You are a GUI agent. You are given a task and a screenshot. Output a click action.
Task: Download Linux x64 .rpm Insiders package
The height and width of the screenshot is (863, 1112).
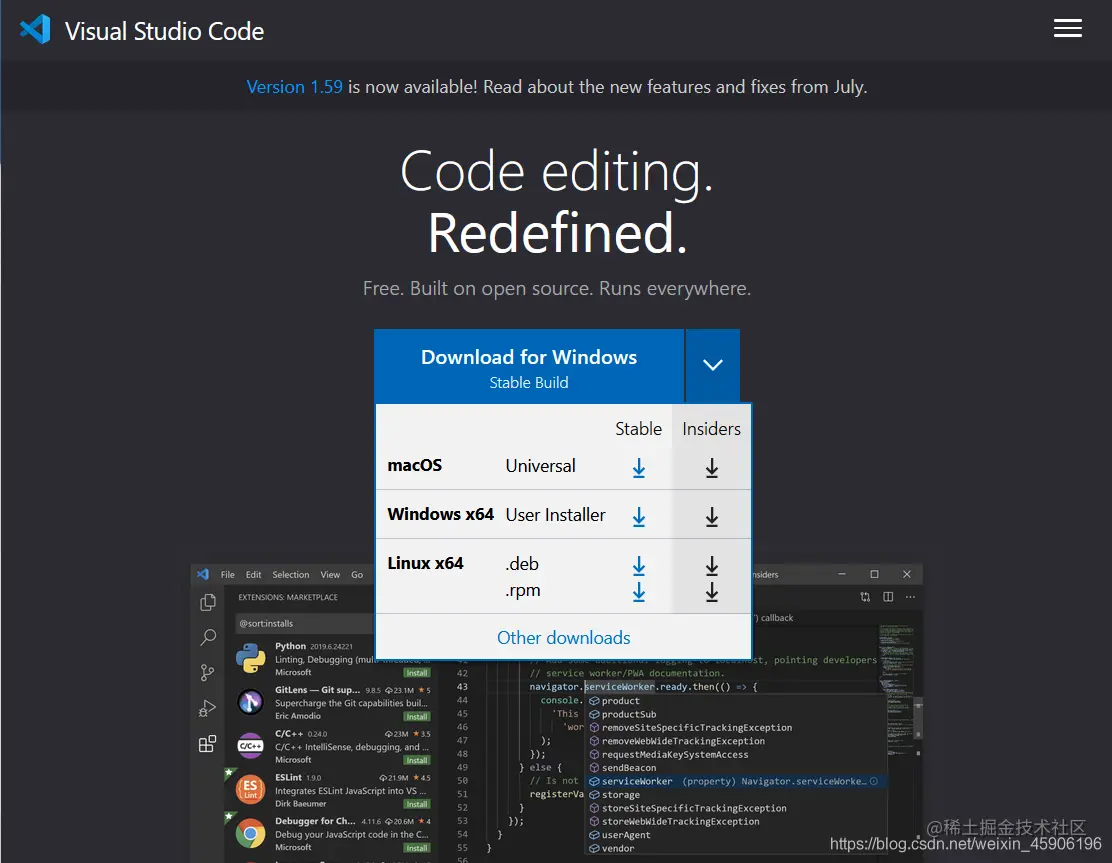point(711,591)
